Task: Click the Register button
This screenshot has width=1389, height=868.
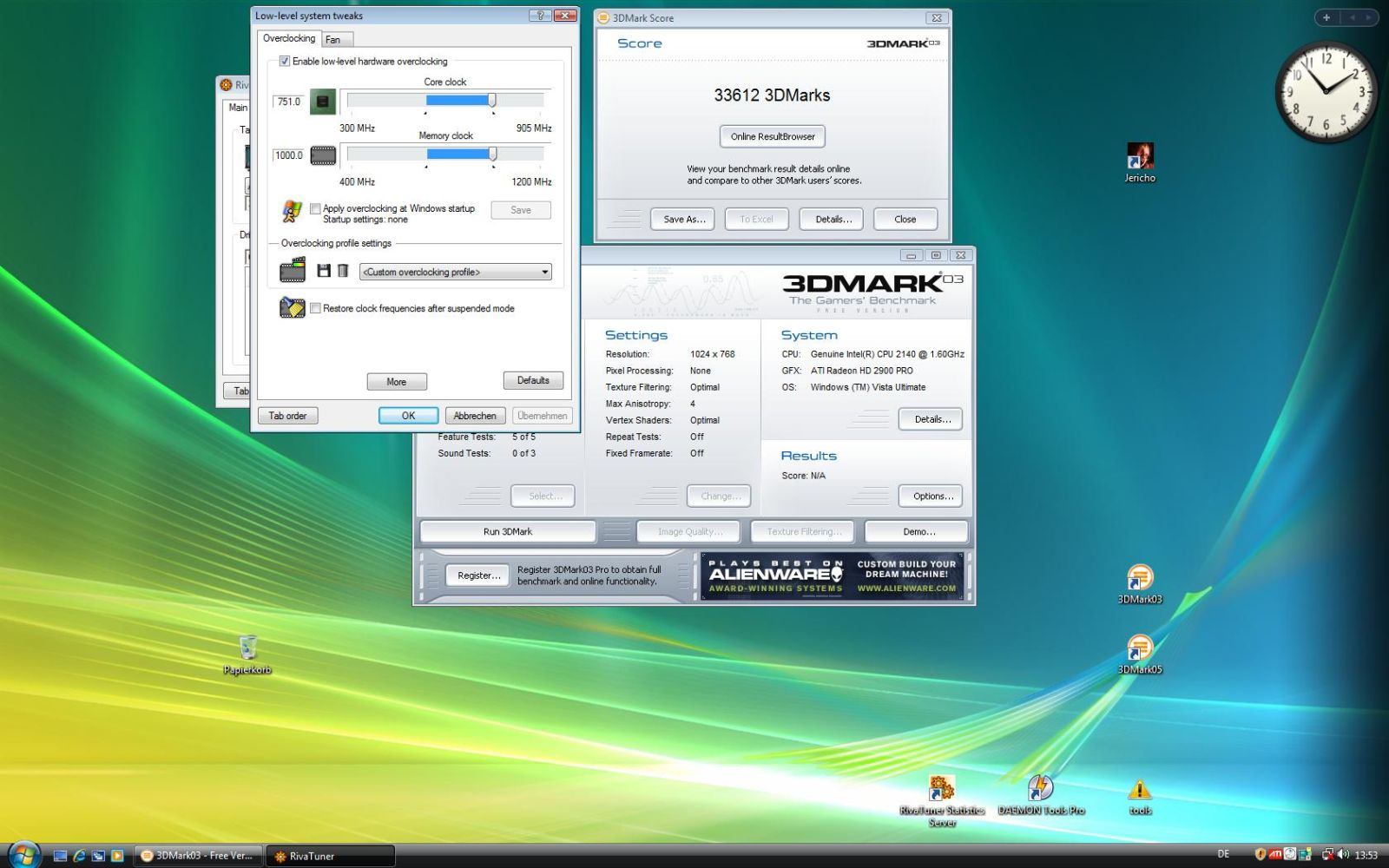Action: pos(478,575)
